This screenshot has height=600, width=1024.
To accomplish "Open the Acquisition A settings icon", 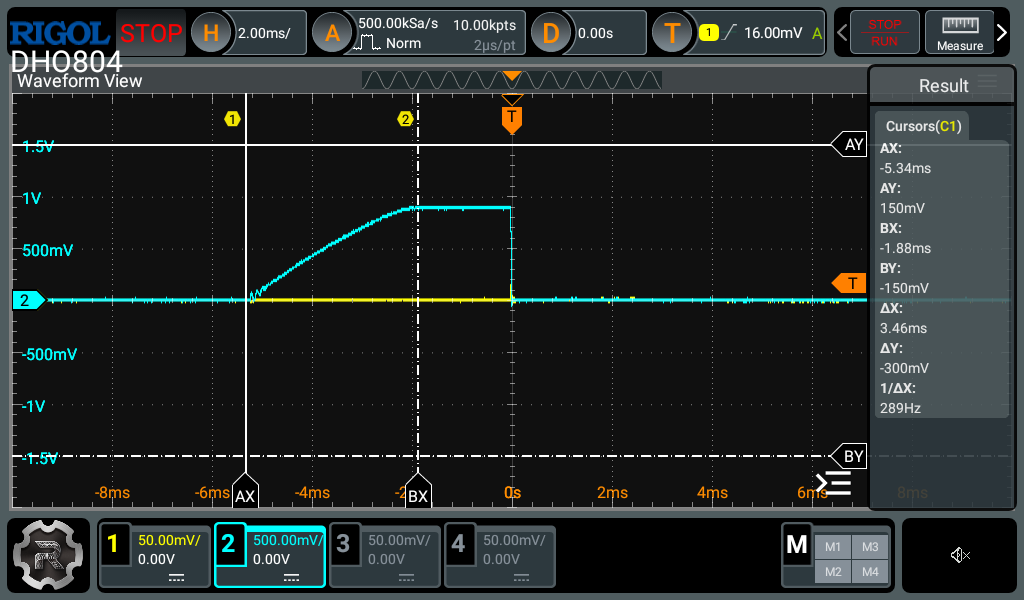I will (332, 33).
